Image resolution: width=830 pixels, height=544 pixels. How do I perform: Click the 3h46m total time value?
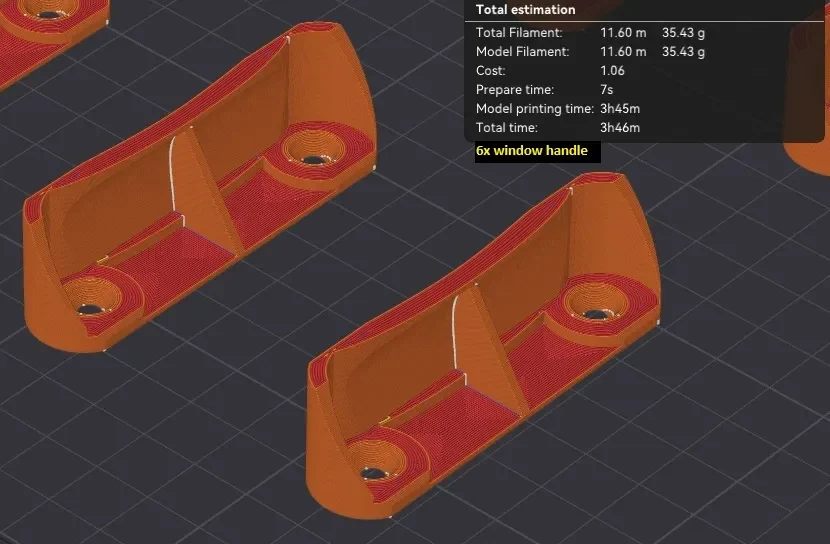[x=620, y=128]
